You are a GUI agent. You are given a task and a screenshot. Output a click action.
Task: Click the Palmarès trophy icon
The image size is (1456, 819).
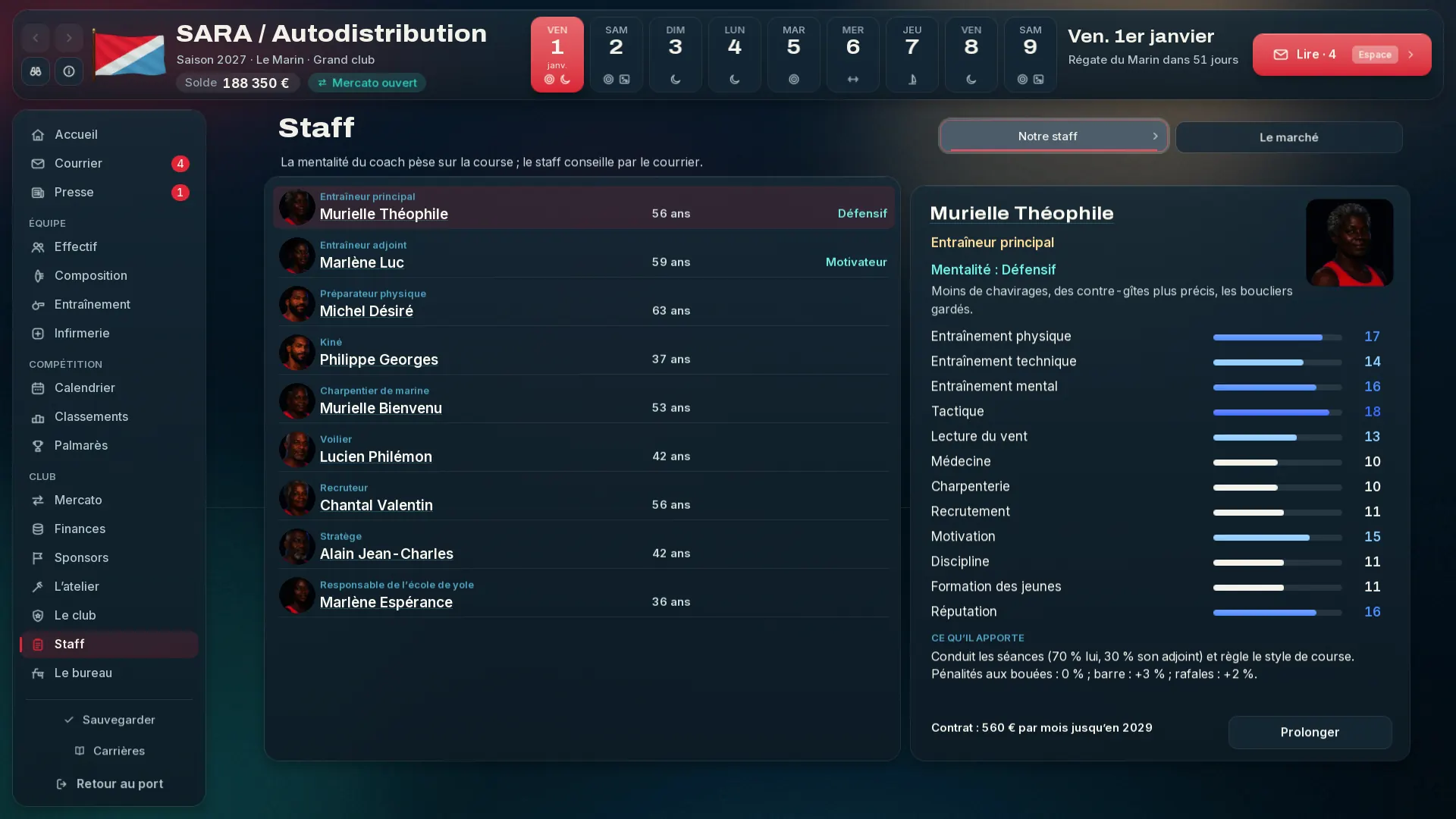click(38, 446)
